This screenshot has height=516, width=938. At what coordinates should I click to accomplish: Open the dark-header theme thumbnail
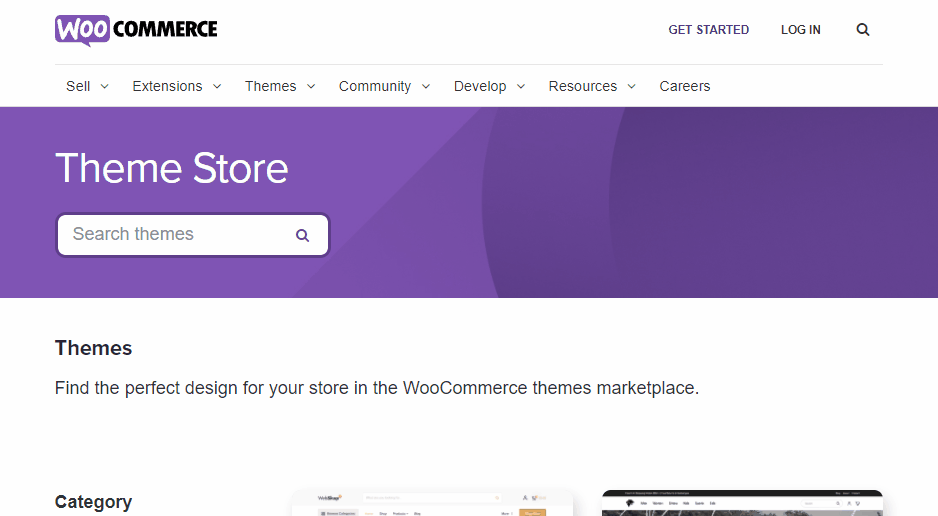742,503
